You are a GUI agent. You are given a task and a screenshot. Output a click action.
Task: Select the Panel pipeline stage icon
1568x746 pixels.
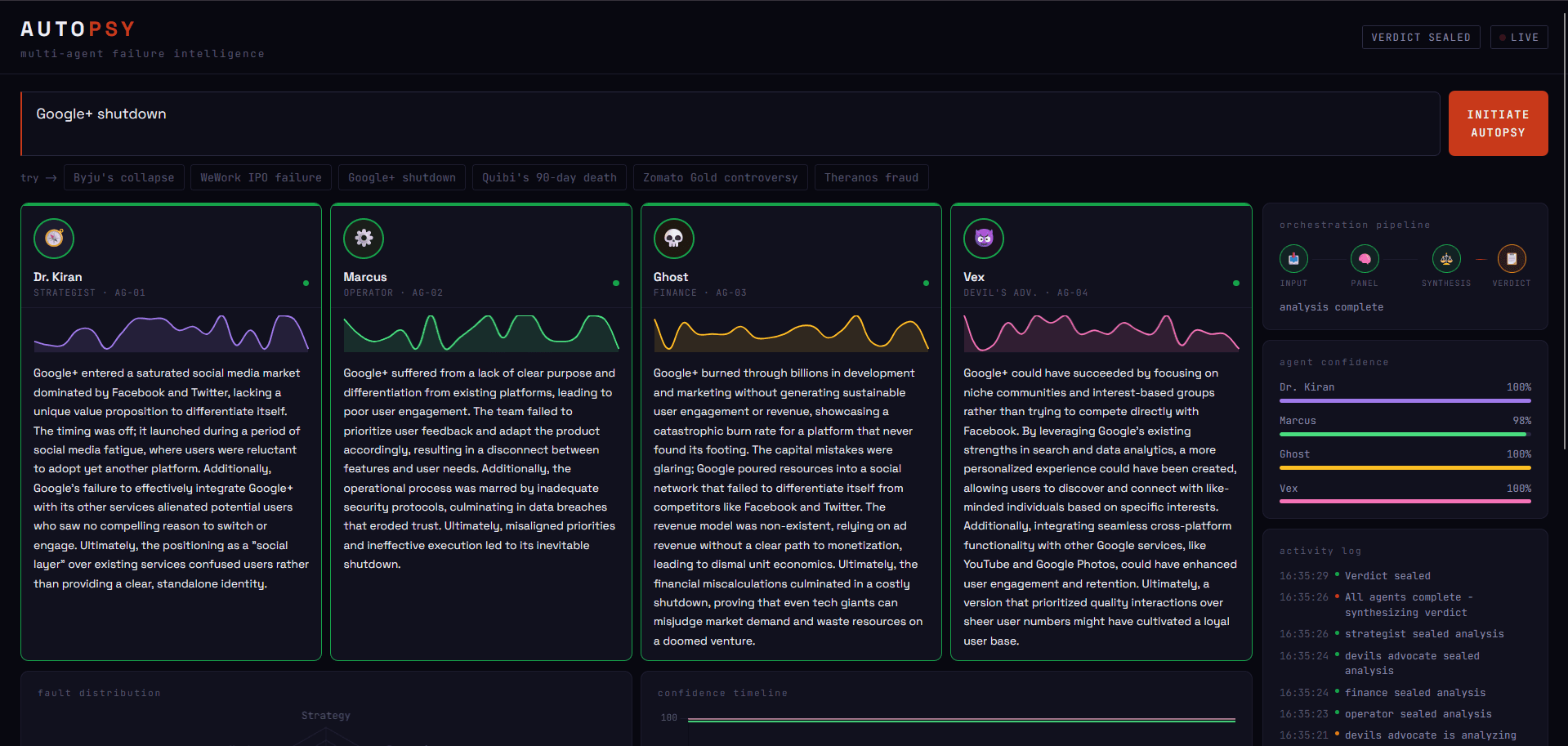(1365, 259)
